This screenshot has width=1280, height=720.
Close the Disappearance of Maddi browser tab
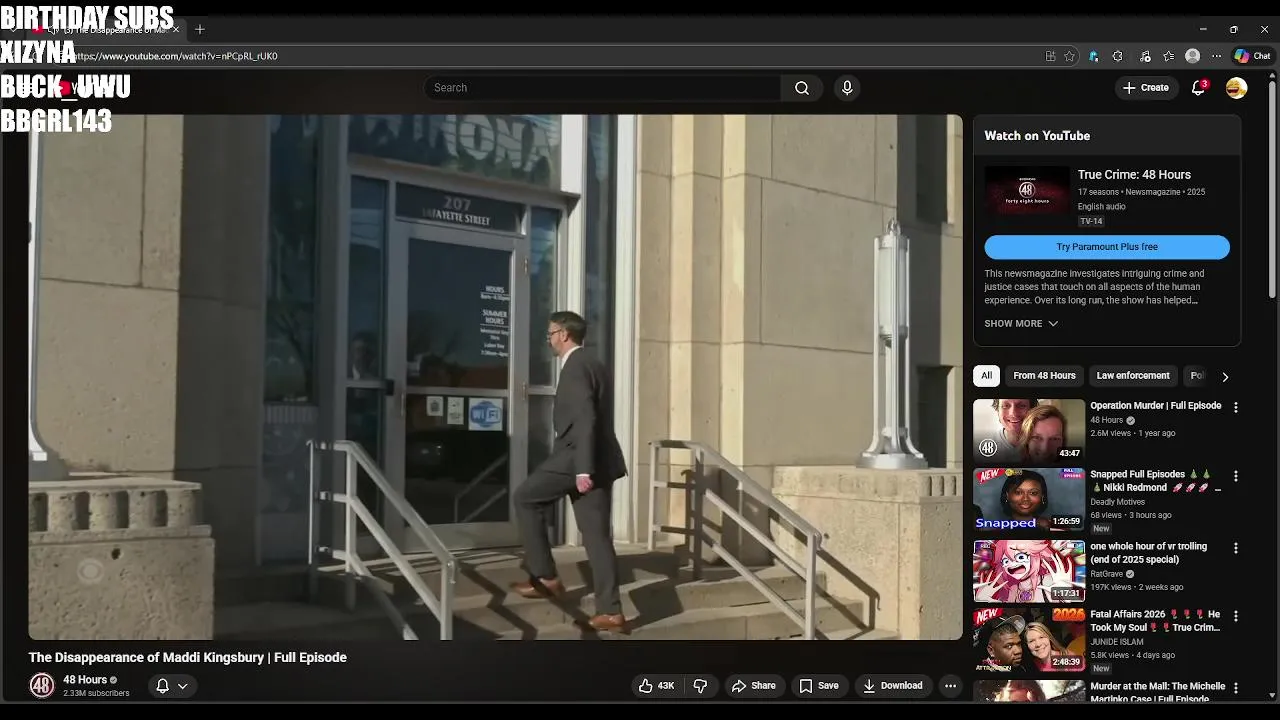pyautogui.click(x=176, y=29)
